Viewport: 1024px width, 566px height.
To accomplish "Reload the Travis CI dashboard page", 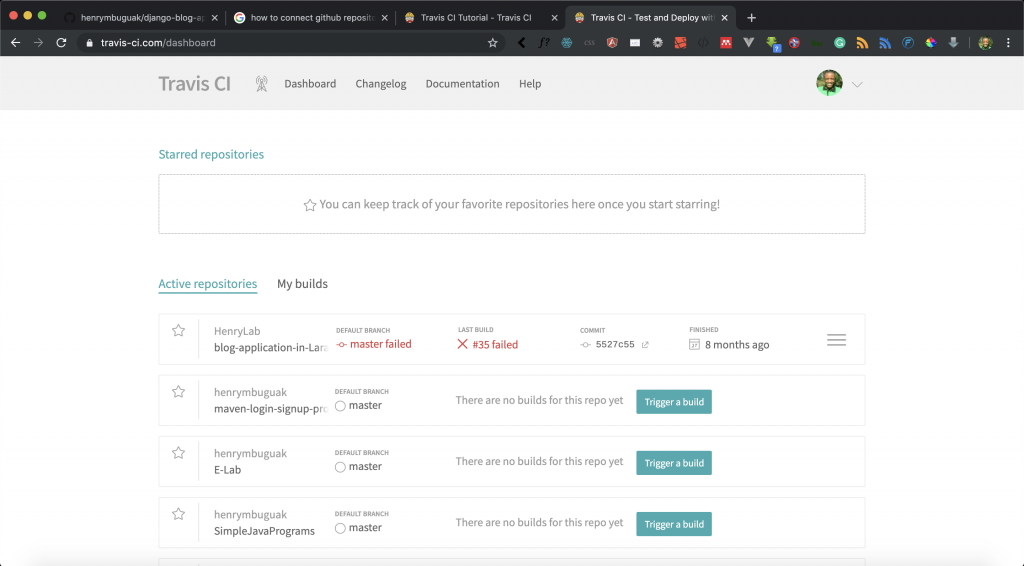I will 61,42.
